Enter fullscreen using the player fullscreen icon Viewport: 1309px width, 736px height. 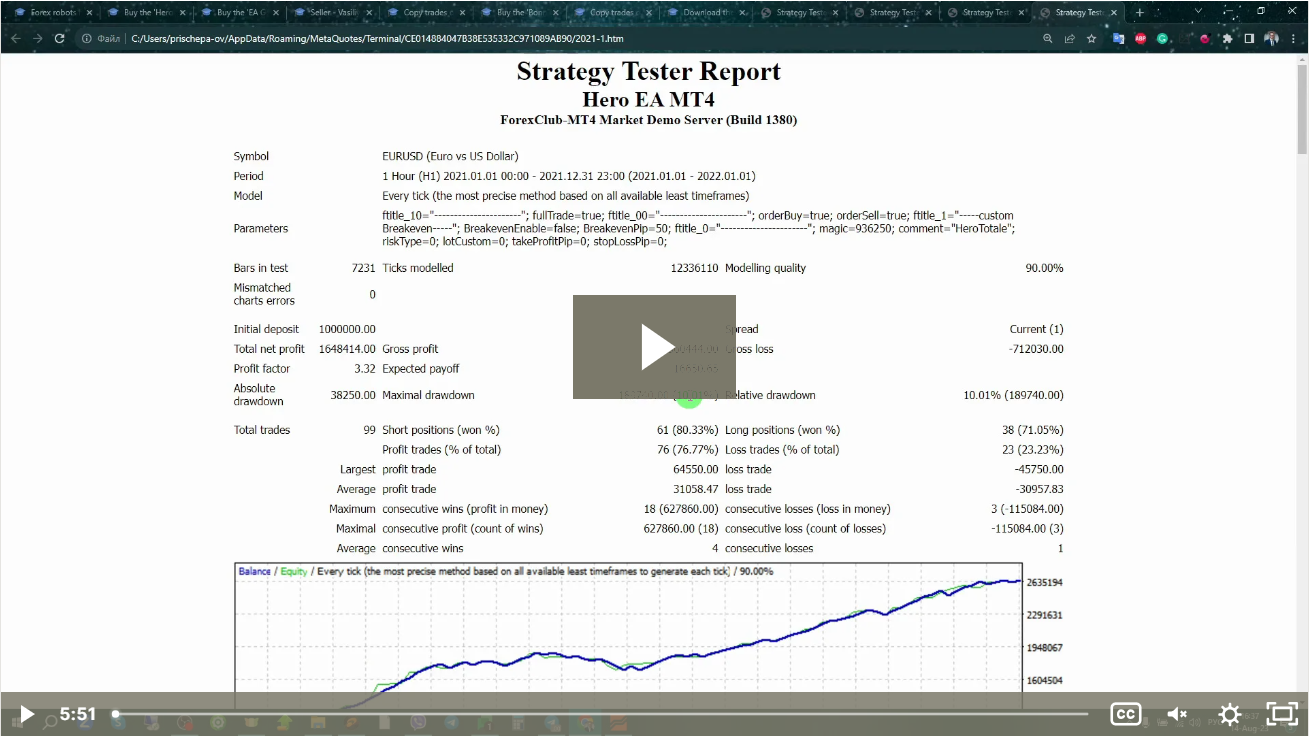pos(1281,714)
